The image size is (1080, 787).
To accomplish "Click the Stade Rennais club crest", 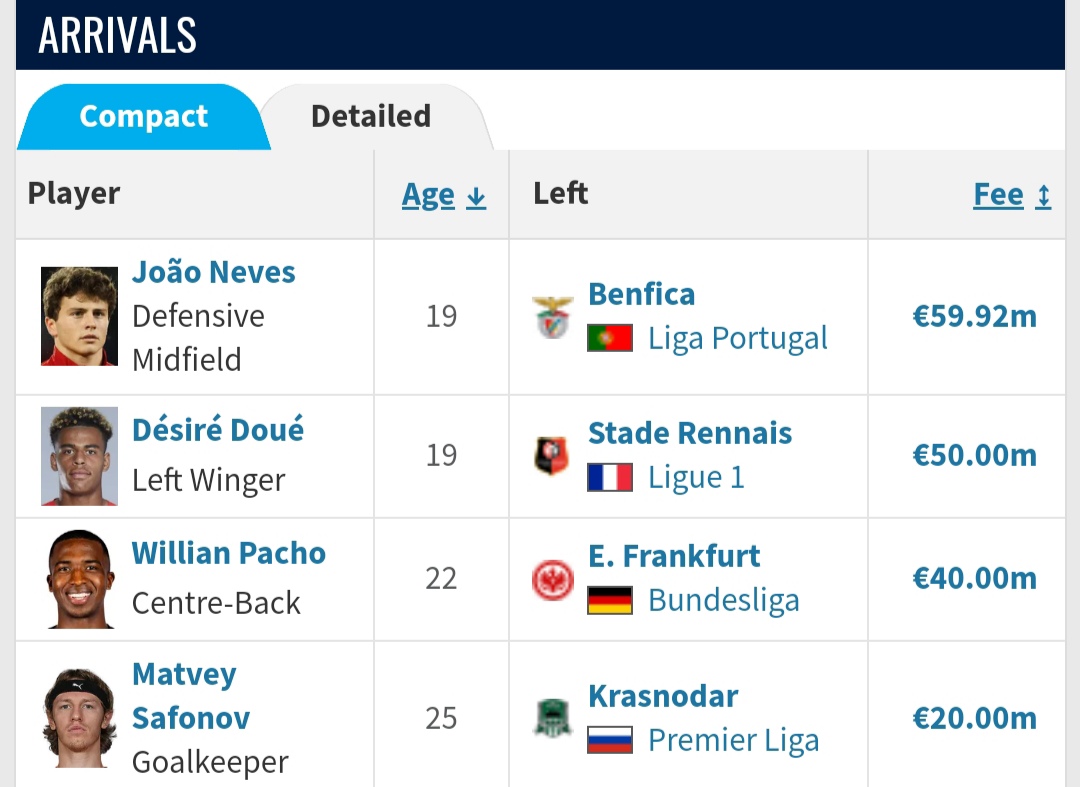I will [x=553, y=456].
